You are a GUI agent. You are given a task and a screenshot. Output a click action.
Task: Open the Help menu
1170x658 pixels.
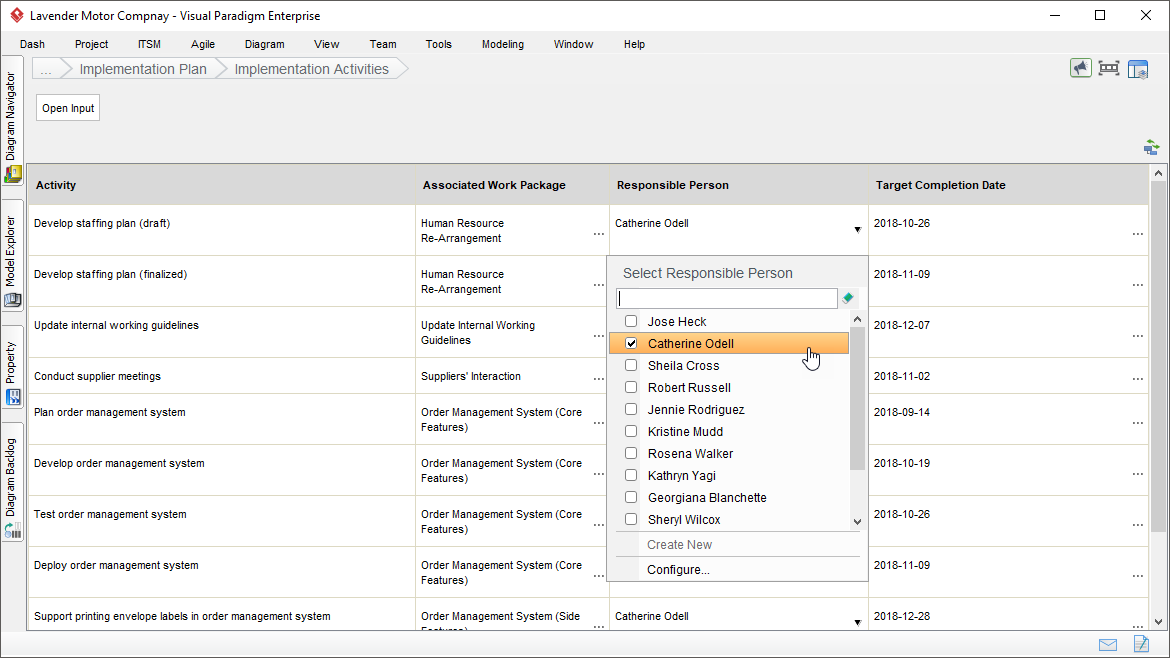click(634, 44)
